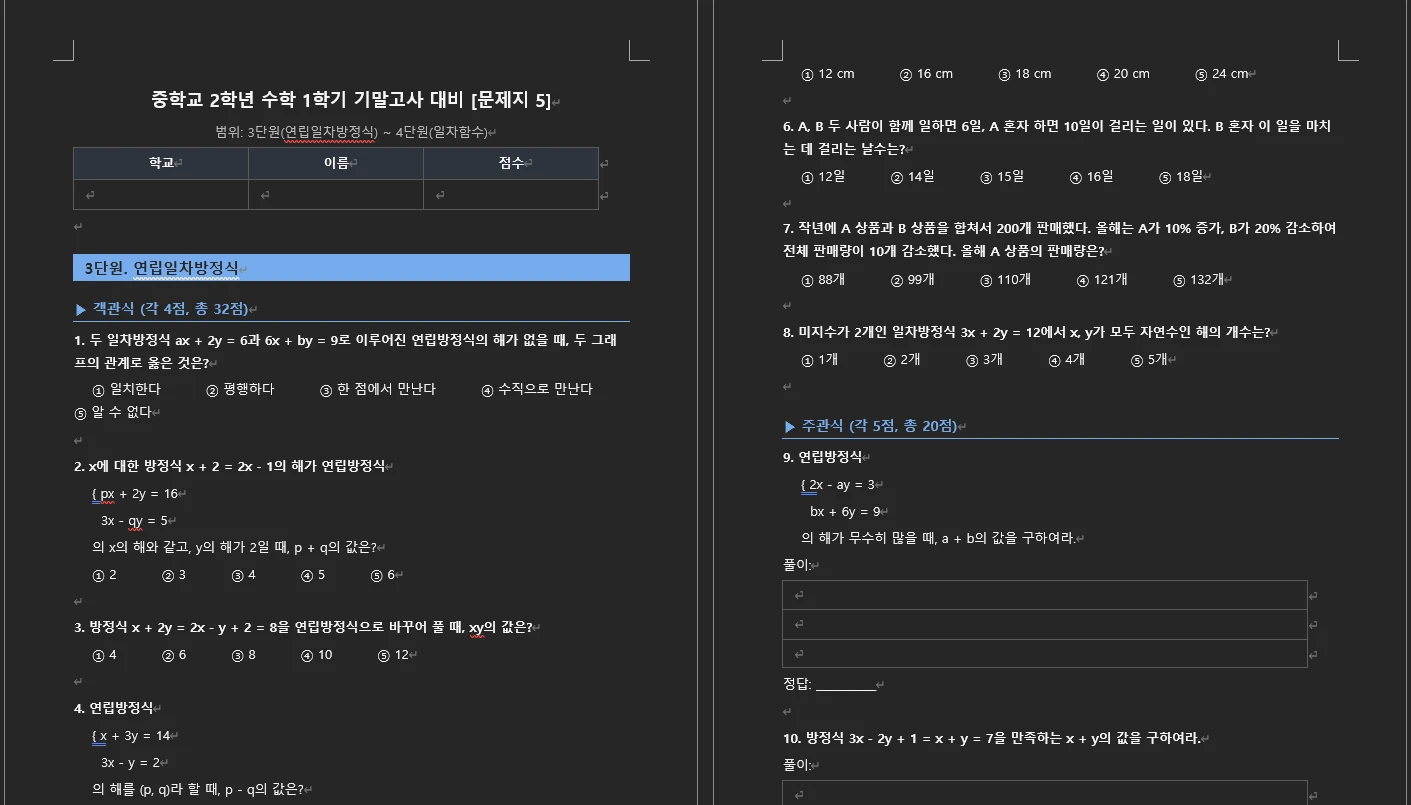Select option '② 14일'
This screenshot has width=1411, height=805.
(913, 177)
